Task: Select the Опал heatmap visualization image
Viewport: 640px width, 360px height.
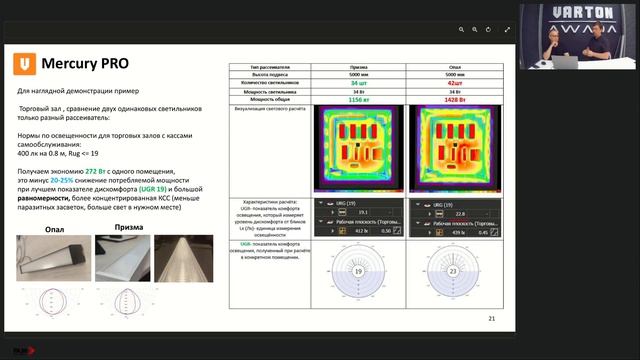Action: coord(455,149)
